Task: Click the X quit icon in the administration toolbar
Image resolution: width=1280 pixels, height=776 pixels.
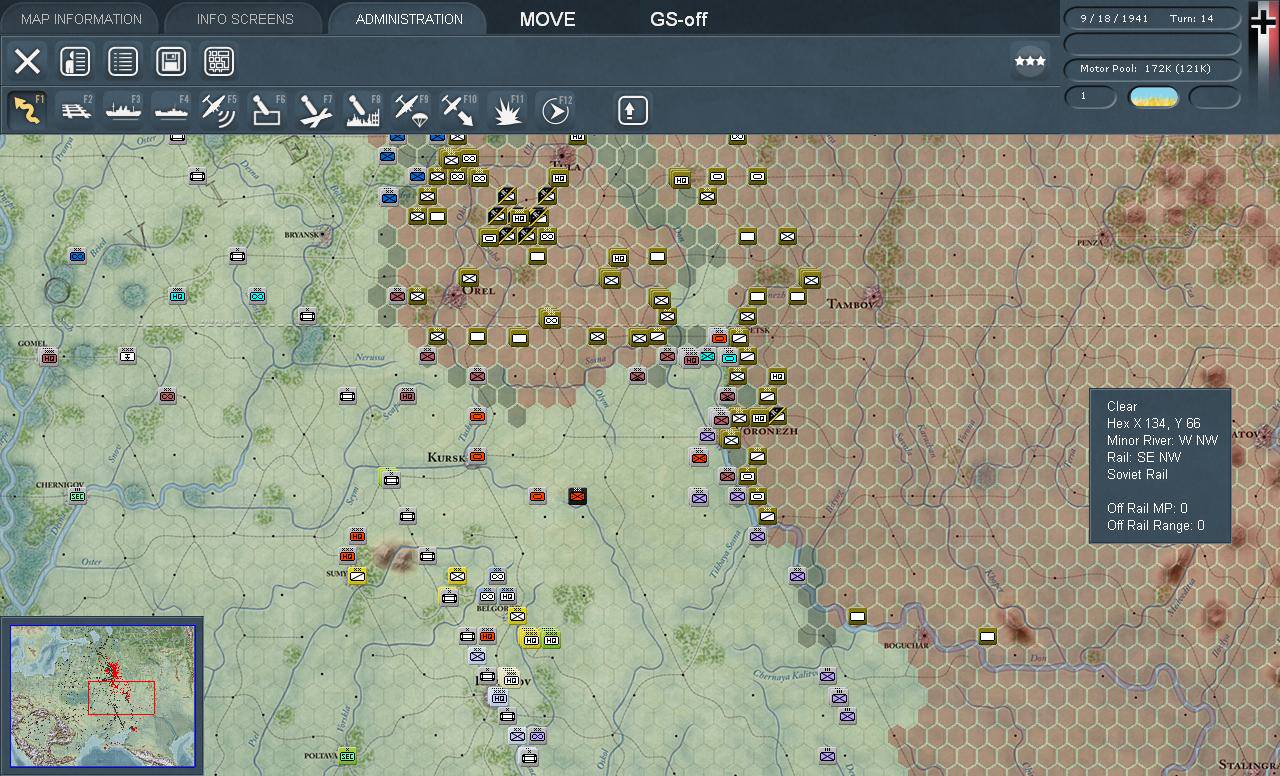Action: click(27, 62)
